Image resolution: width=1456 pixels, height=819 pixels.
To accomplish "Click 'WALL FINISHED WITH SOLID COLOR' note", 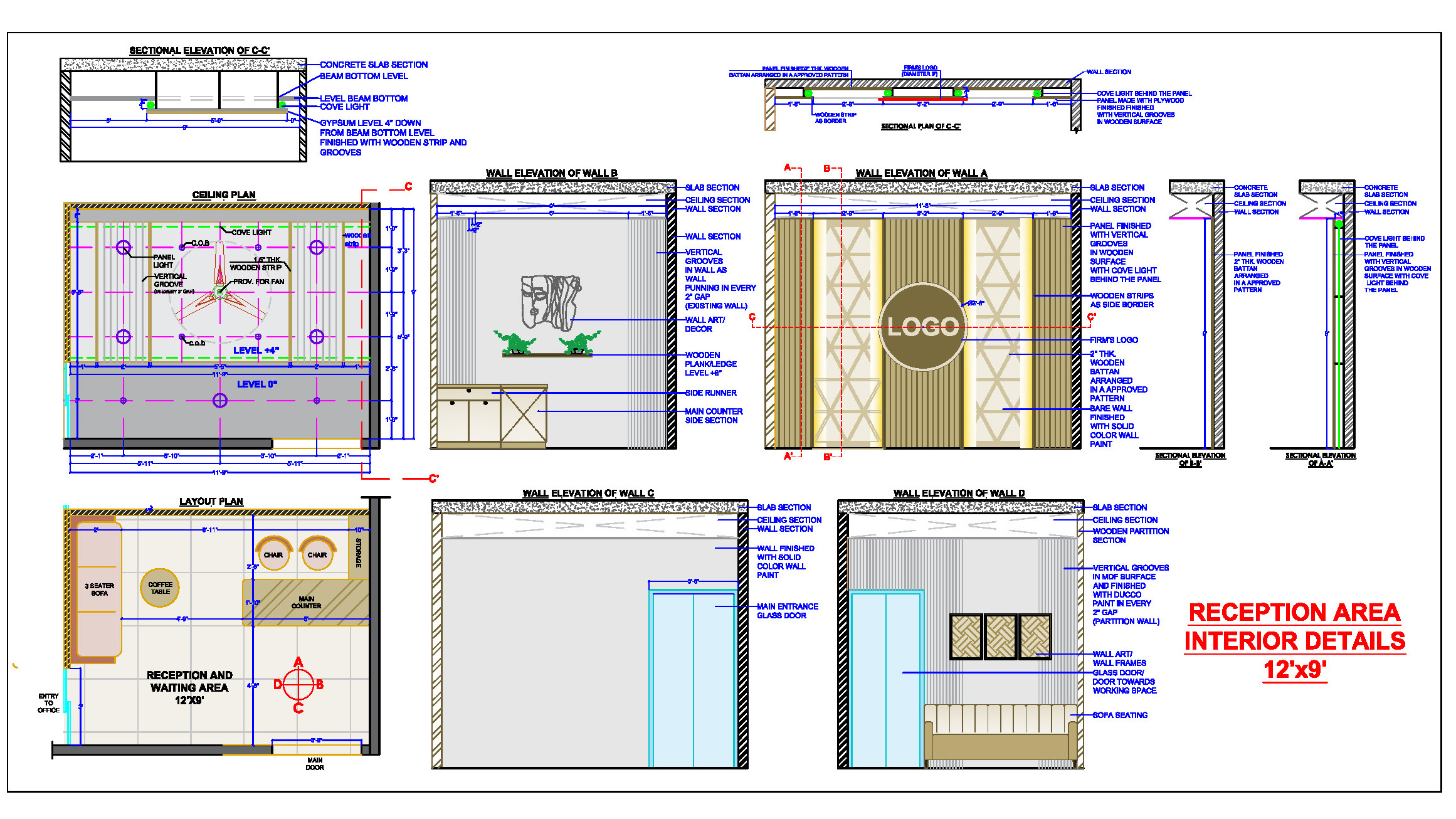I will point(786,561).
